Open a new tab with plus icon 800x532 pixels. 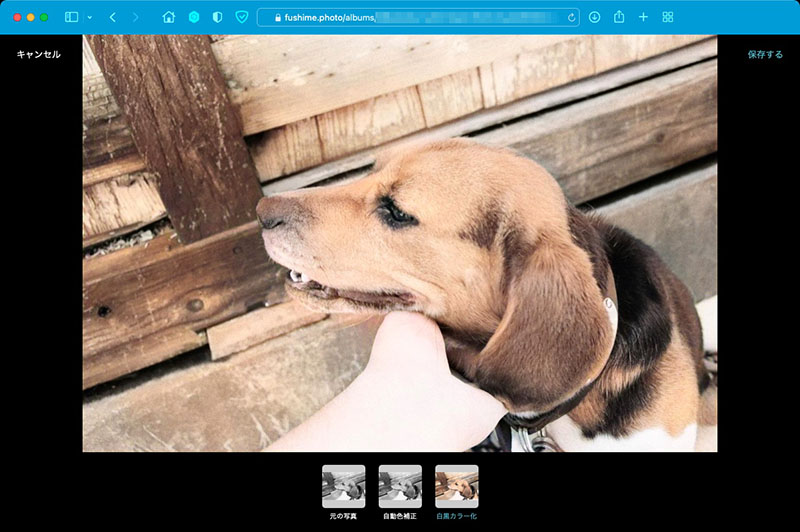point(643,17)
